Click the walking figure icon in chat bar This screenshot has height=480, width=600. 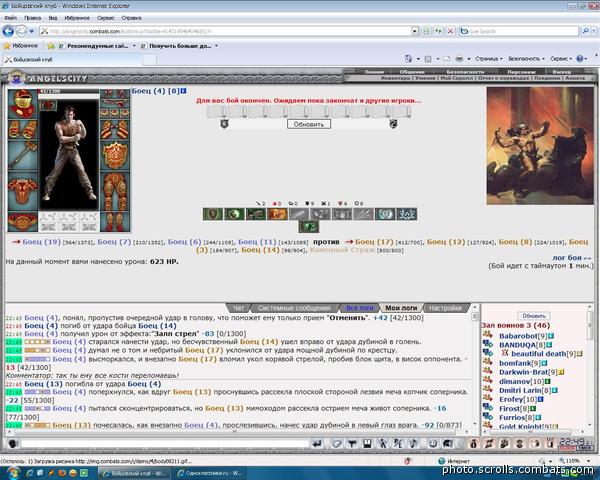(383, 444)
